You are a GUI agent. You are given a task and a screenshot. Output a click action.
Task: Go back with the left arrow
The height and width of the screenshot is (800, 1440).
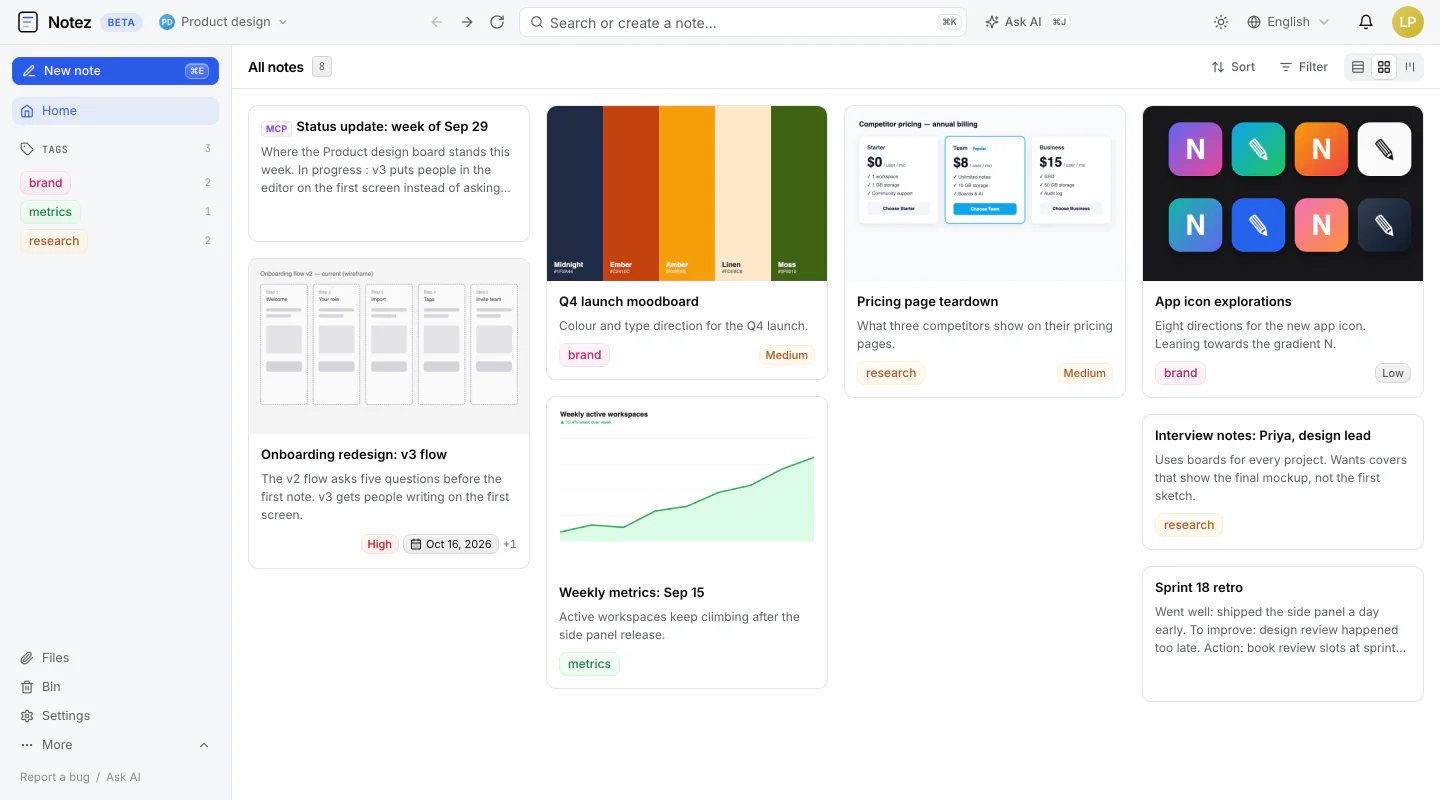[437, 22]
